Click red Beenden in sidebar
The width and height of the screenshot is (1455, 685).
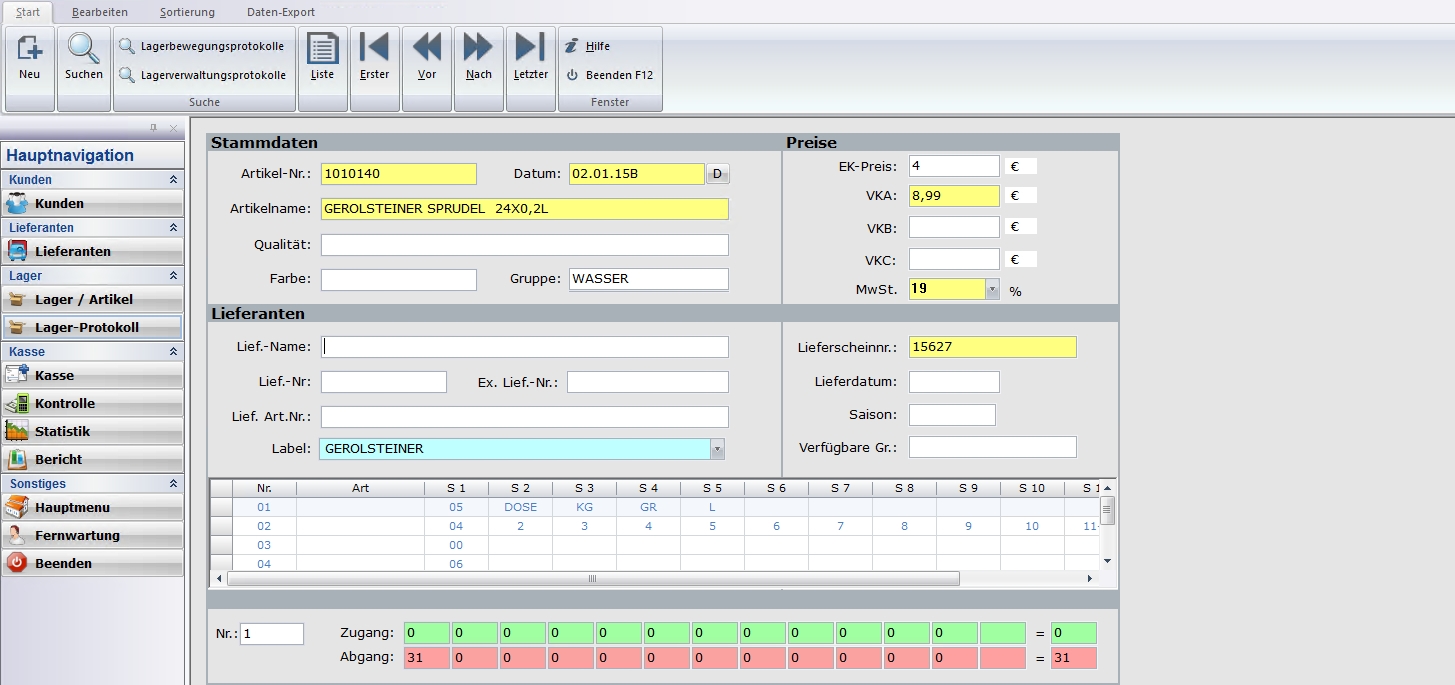point(92,563)
